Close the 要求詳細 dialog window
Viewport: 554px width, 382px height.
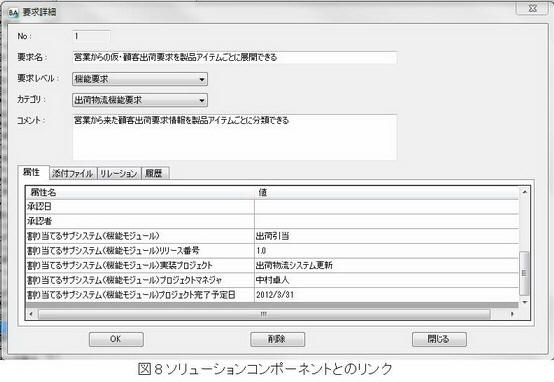[532, 8]
